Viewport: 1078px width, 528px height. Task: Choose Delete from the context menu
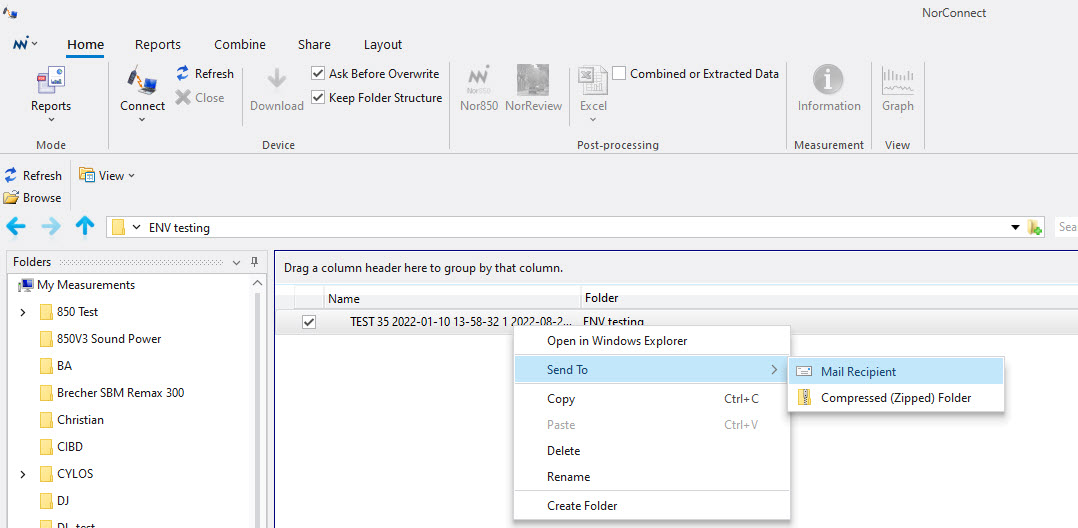652,451
